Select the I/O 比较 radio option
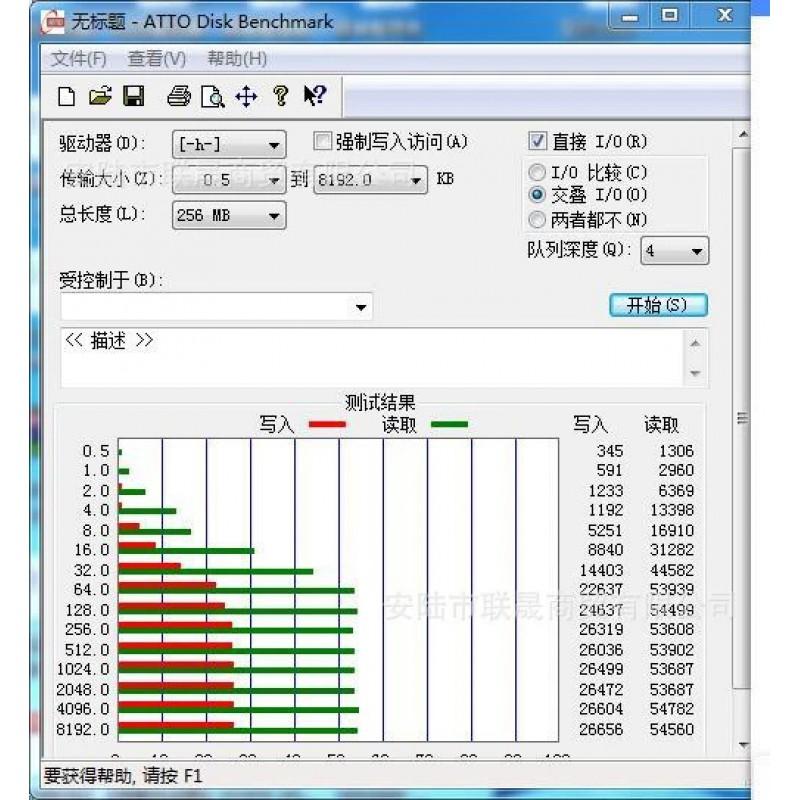The image size is (800, 800). click(537, 172)
